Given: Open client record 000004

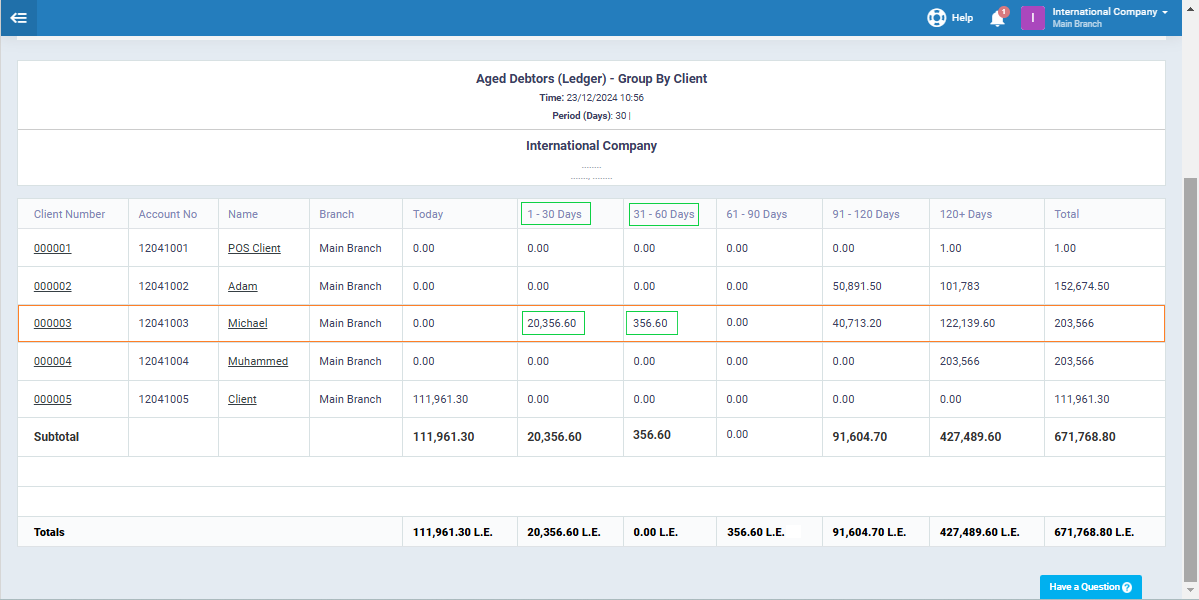Looking at the screenshot, I should (52, 361).
